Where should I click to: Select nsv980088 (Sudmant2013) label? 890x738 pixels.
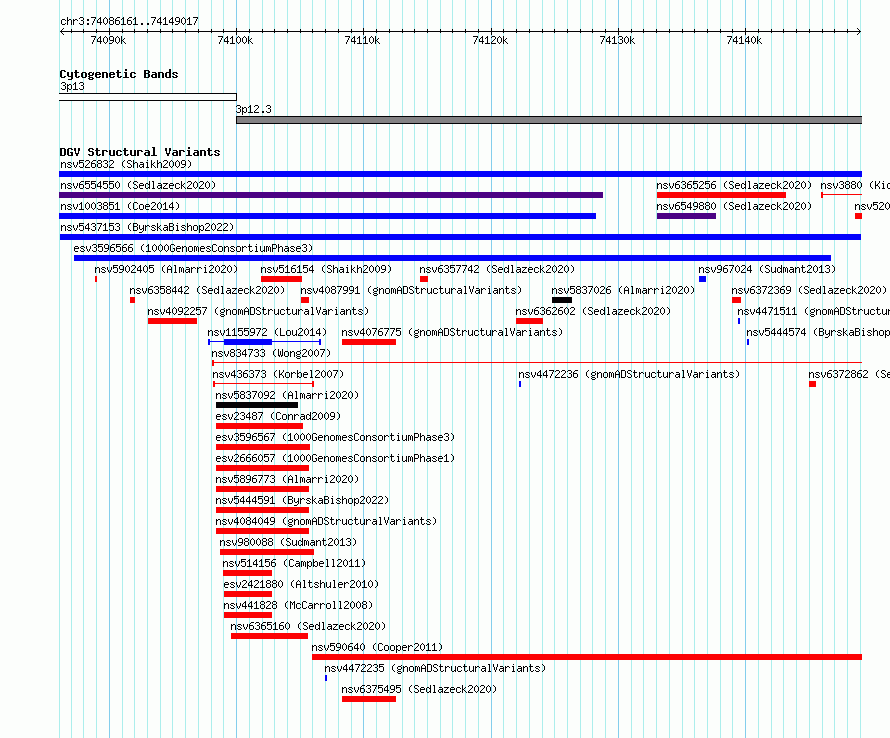[x=288, y=542]
